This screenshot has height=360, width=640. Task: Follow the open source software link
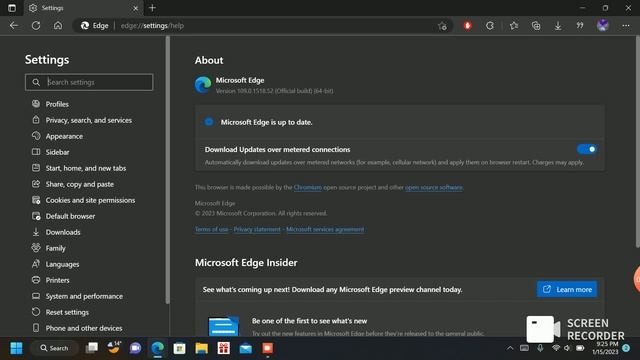[433, 187]
